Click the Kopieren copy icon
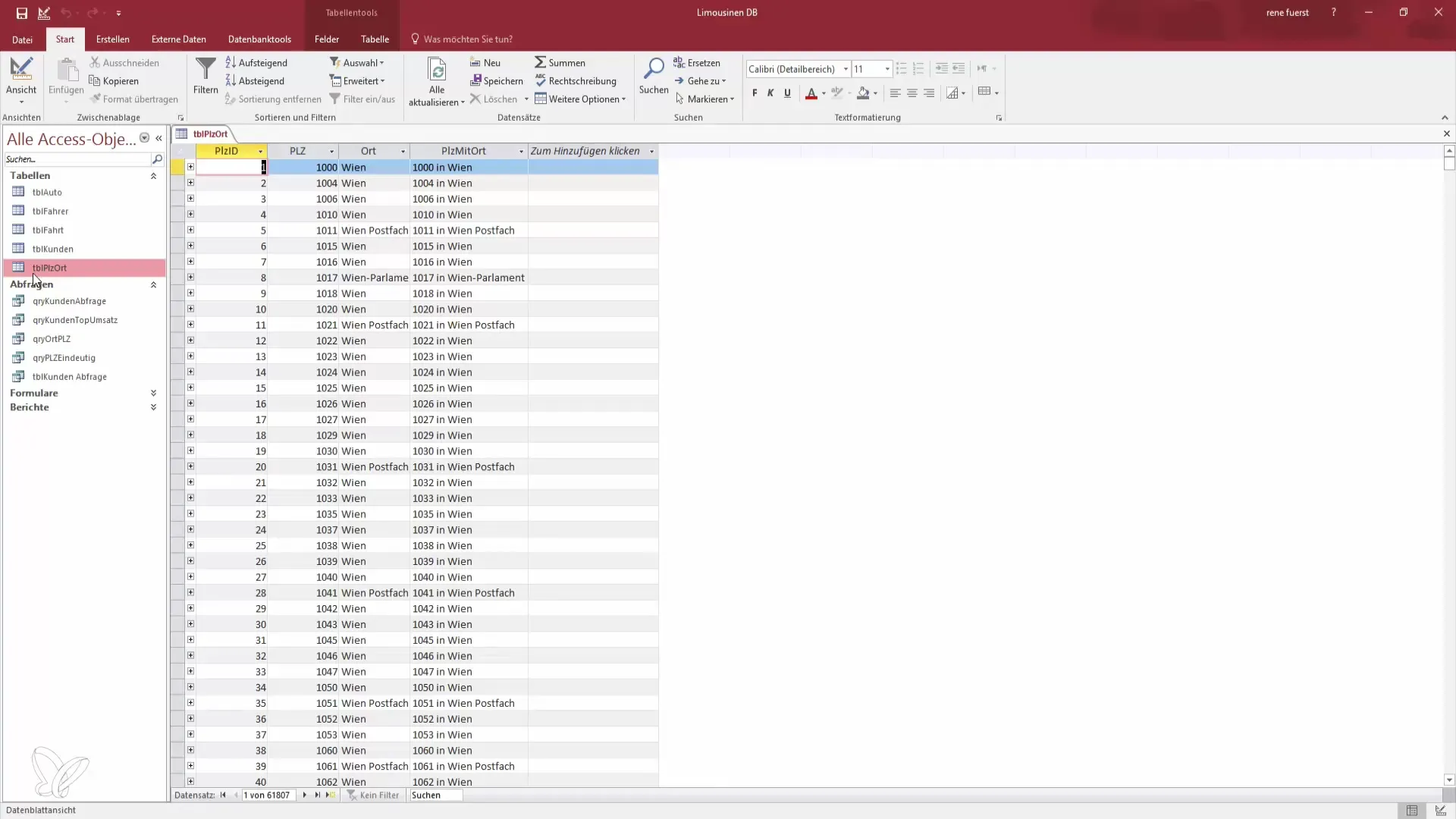The height and width of the screenshot is (819, 1456). coord(95,81)
